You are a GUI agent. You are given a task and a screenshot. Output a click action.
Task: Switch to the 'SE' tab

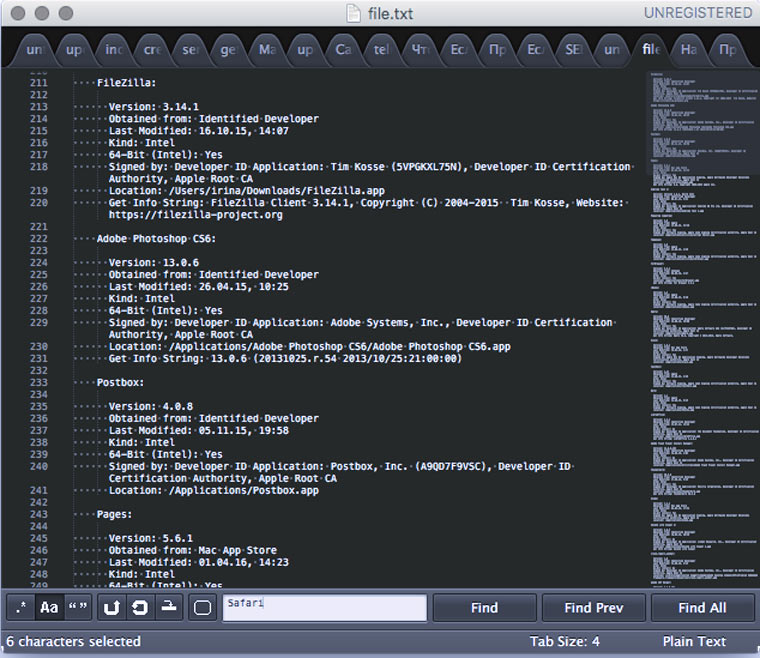click(573, 49)
